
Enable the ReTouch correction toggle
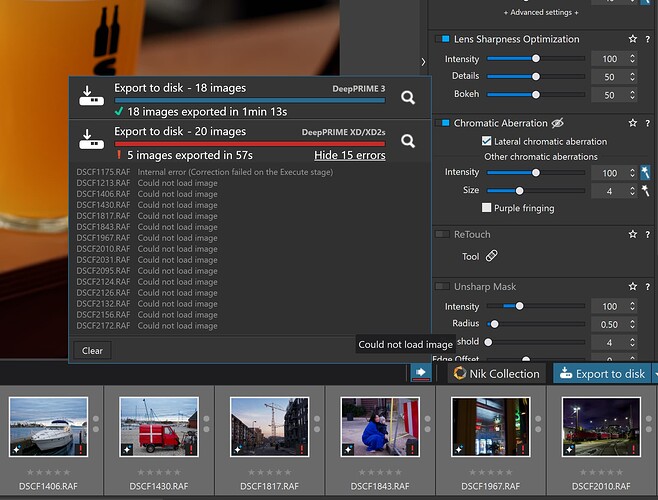click(443, 234)
